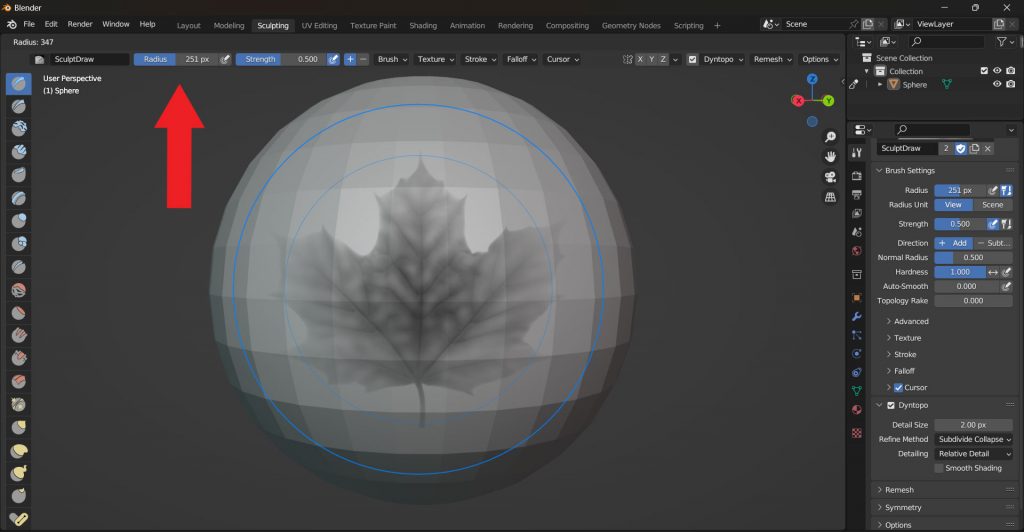The width and height of the screenshot is (1024, 532).
Task: Click the Hardness slider in Brush Settings
Action: (x=961, y=272)
